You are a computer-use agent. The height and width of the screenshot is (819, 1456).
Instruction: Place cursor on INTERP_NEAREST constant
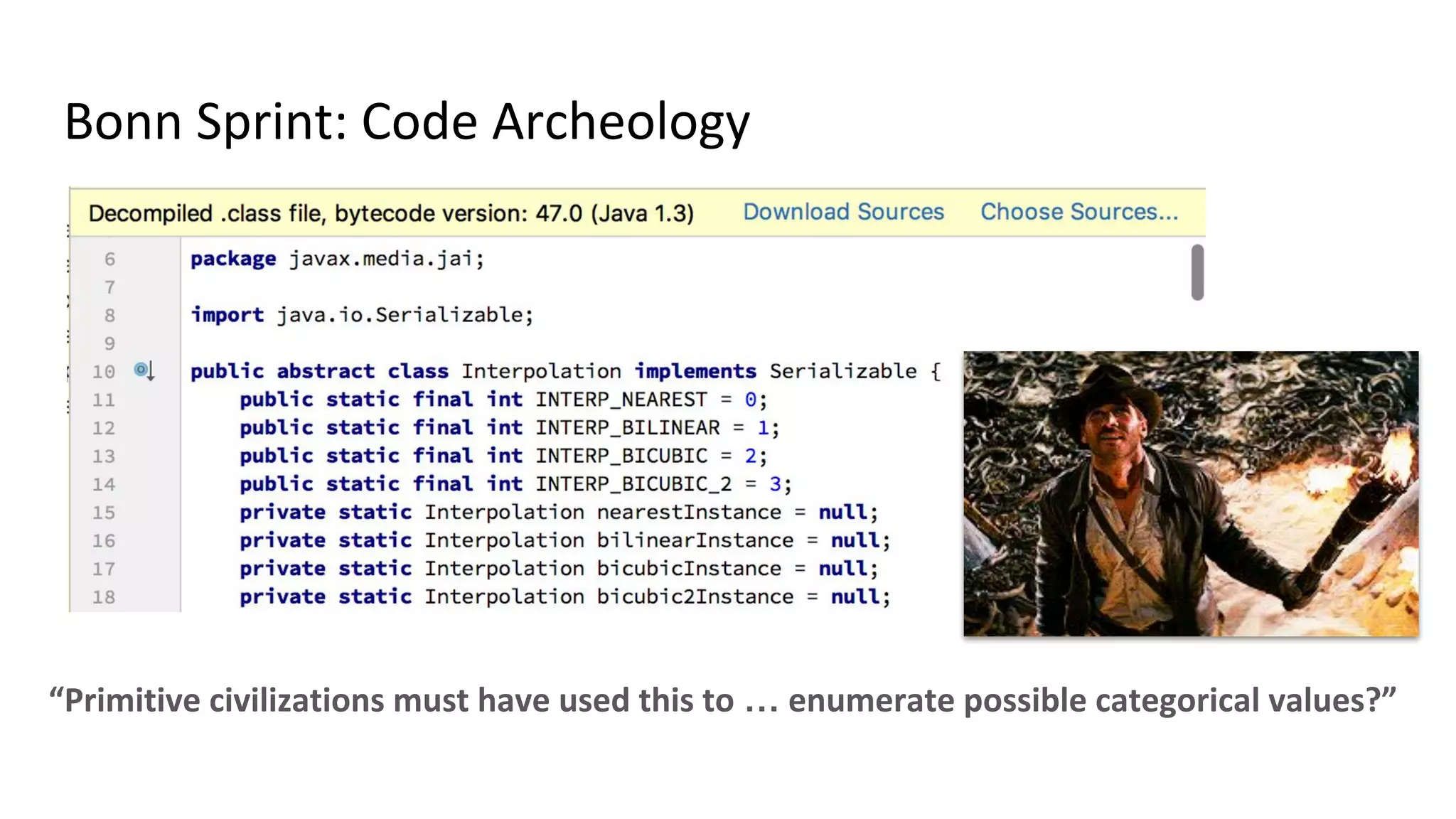point(621,400)
